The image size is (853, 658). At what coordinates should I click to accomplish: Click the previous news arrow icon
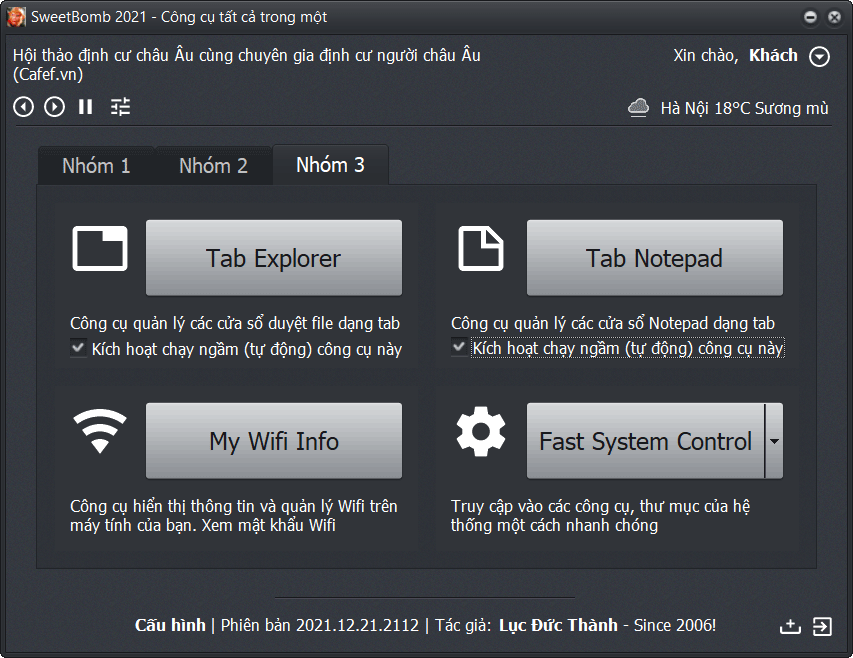tap(23, 107)
